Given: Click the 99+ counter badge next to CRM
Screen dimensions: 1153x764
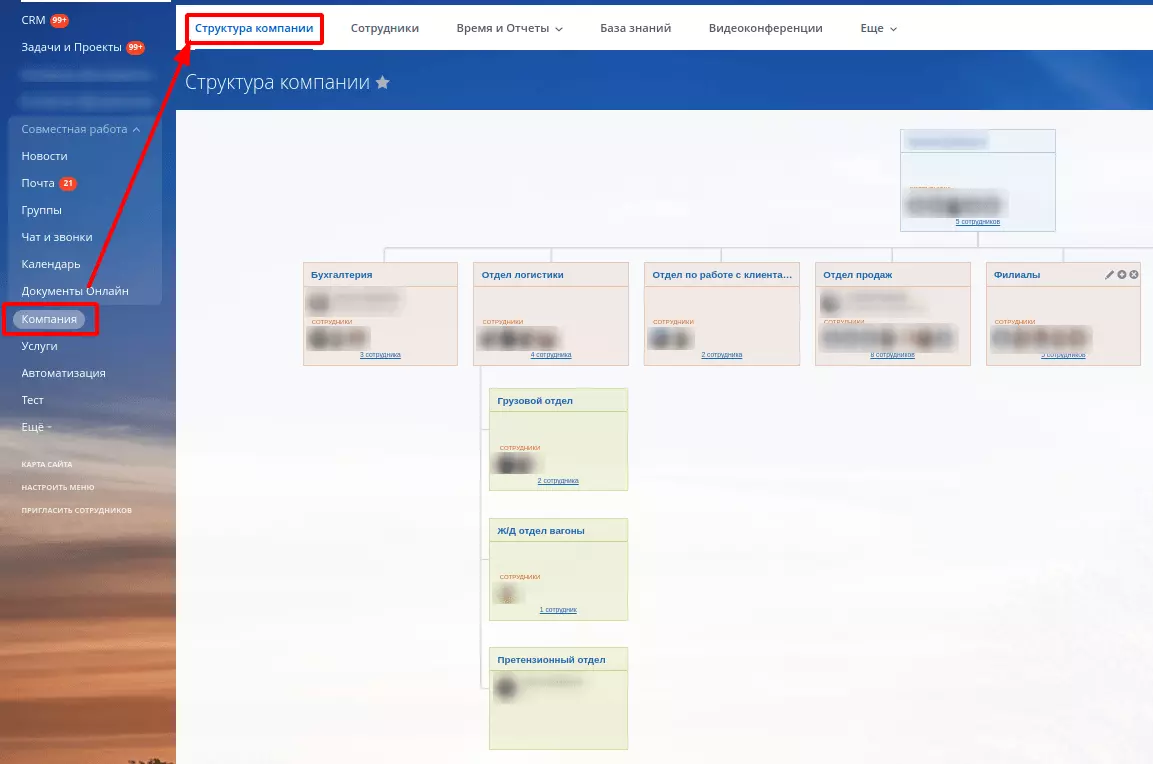Looking at the screenshot, I should click(x=60, y=21).
